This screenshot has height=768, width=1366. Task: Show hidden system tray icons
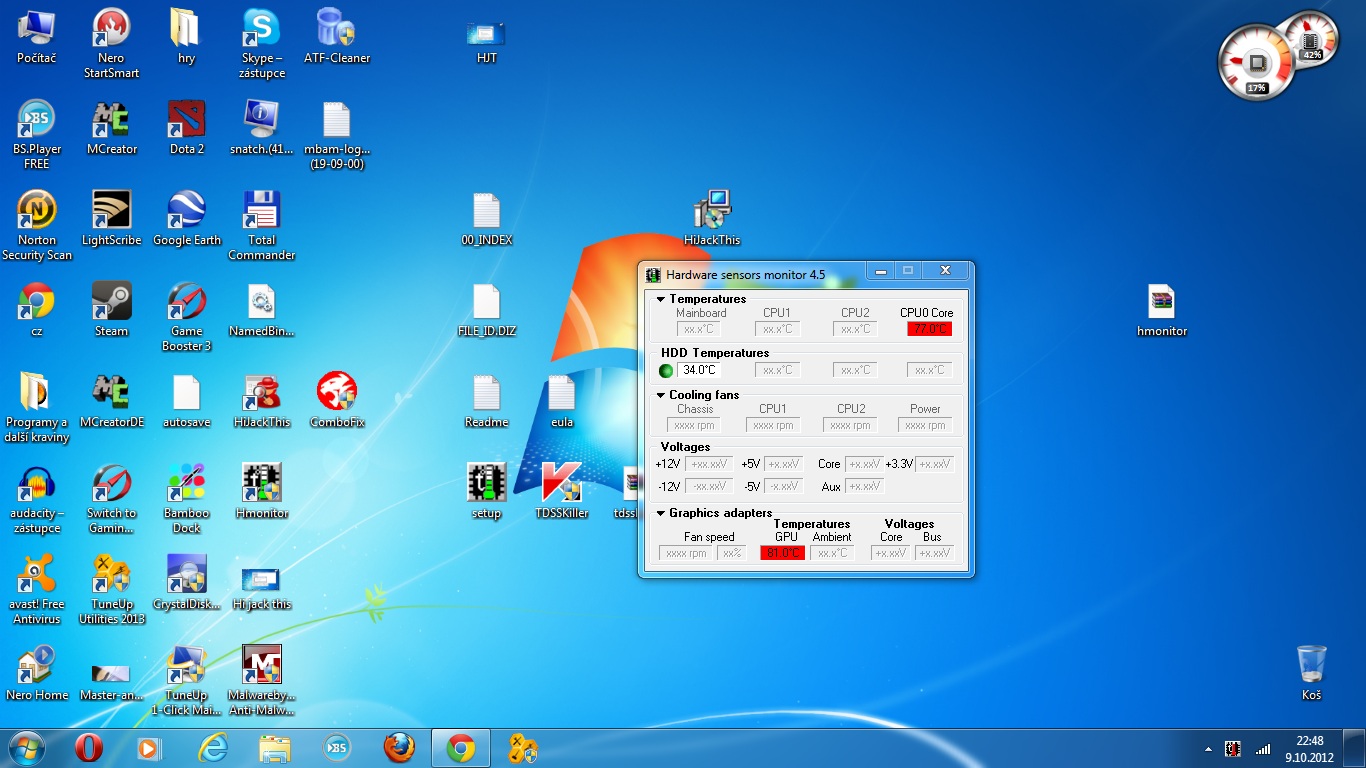click(1209, 748)
